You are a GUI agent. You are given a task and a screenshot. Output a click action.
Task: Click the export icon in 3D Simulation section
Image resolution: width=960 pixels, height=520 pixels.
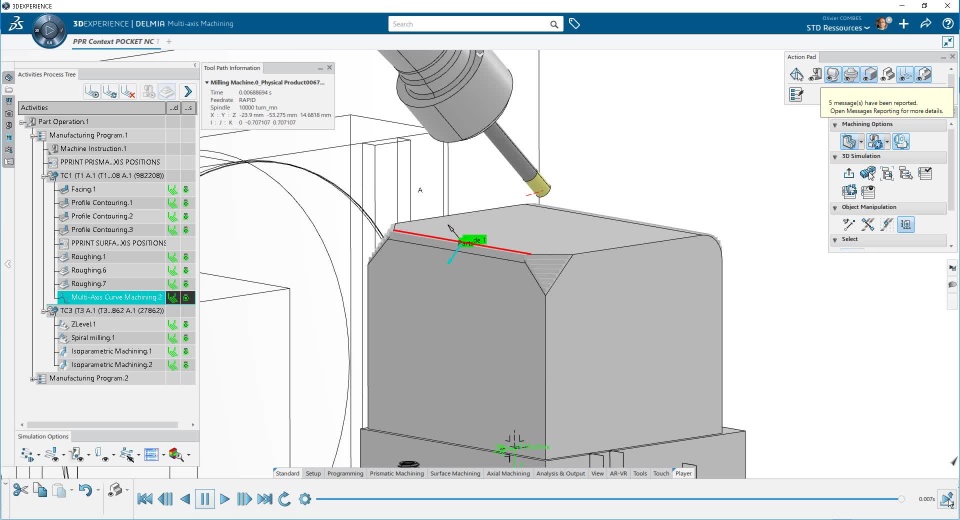pyautogui.click(x=849, y=173)
